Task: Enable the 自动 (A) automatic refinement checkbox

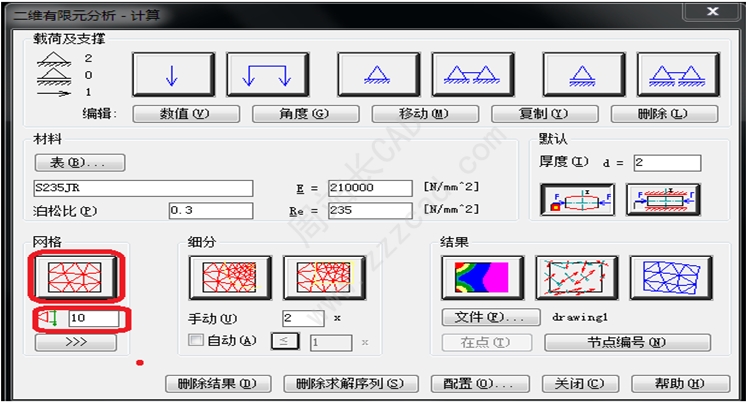Action: [x=196, y=341]
